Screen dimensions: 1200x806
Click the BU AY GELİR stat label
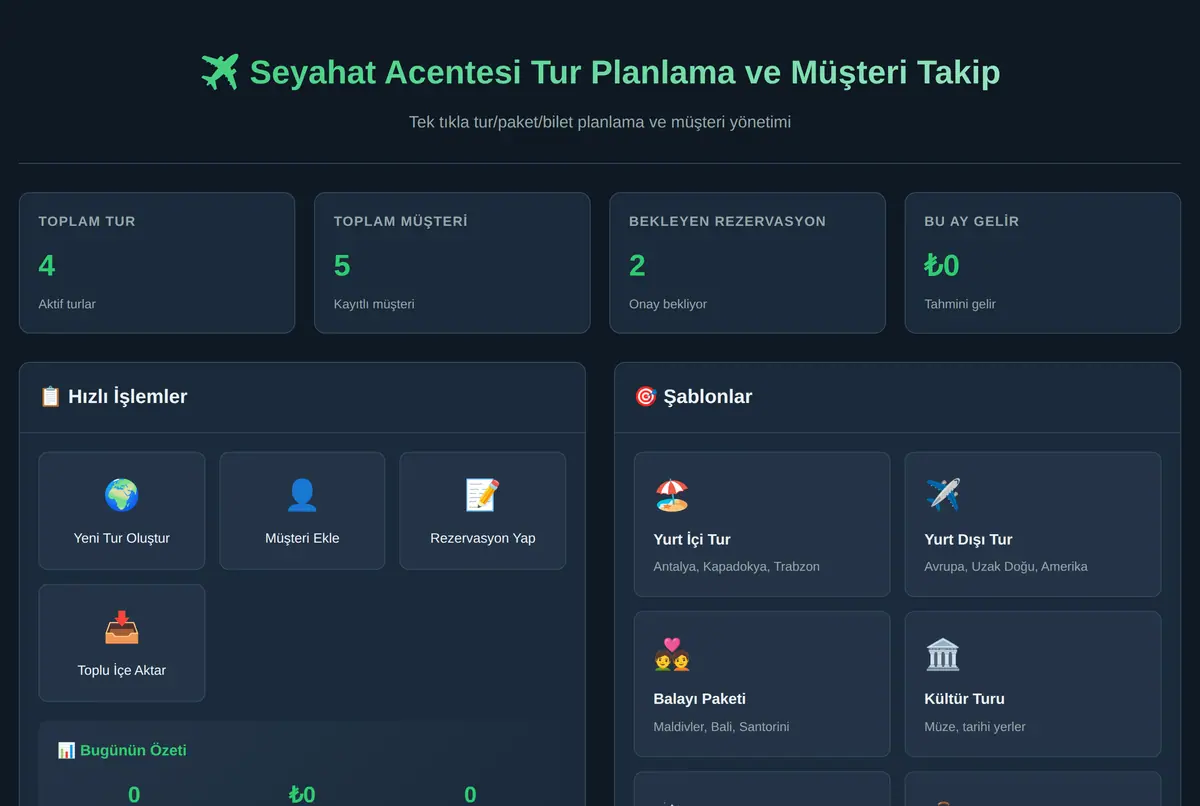(x=972, y=221)
